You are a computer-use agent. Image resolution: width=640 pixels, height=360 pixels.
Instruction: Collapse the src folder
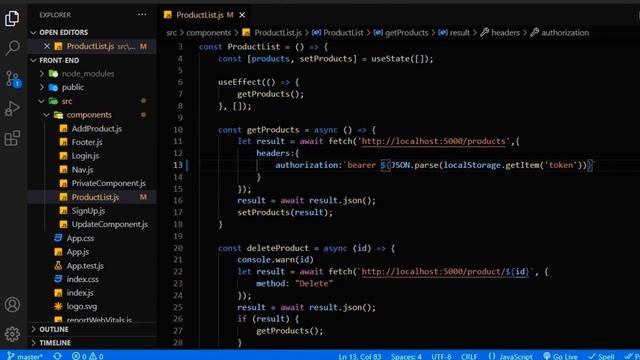67,101
